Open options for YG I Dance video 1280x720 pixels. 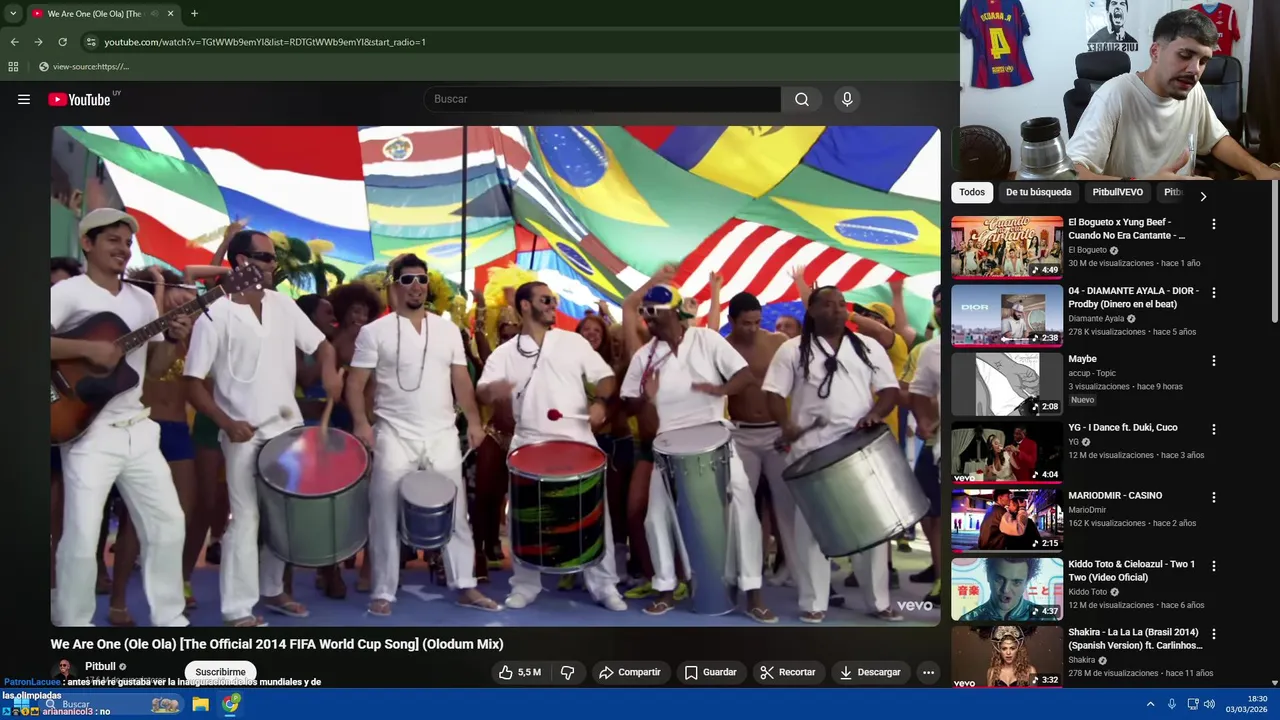pos(1214,429)
